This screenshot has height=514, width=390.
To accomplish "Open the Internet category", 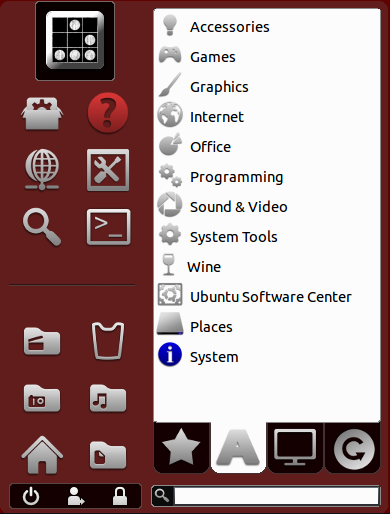I will tap(267, 117).
